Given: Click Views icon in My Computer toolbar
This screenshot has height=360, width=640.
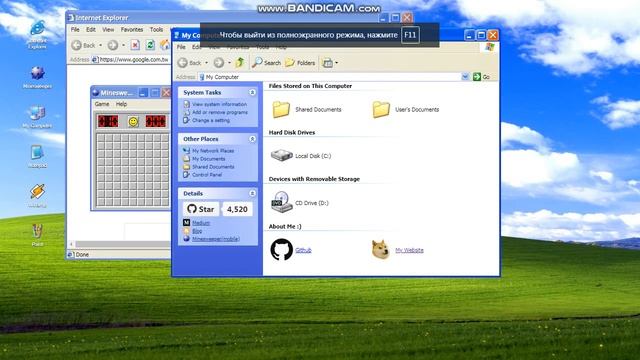Looking at the screenshot, I should [x=328, y=63].
